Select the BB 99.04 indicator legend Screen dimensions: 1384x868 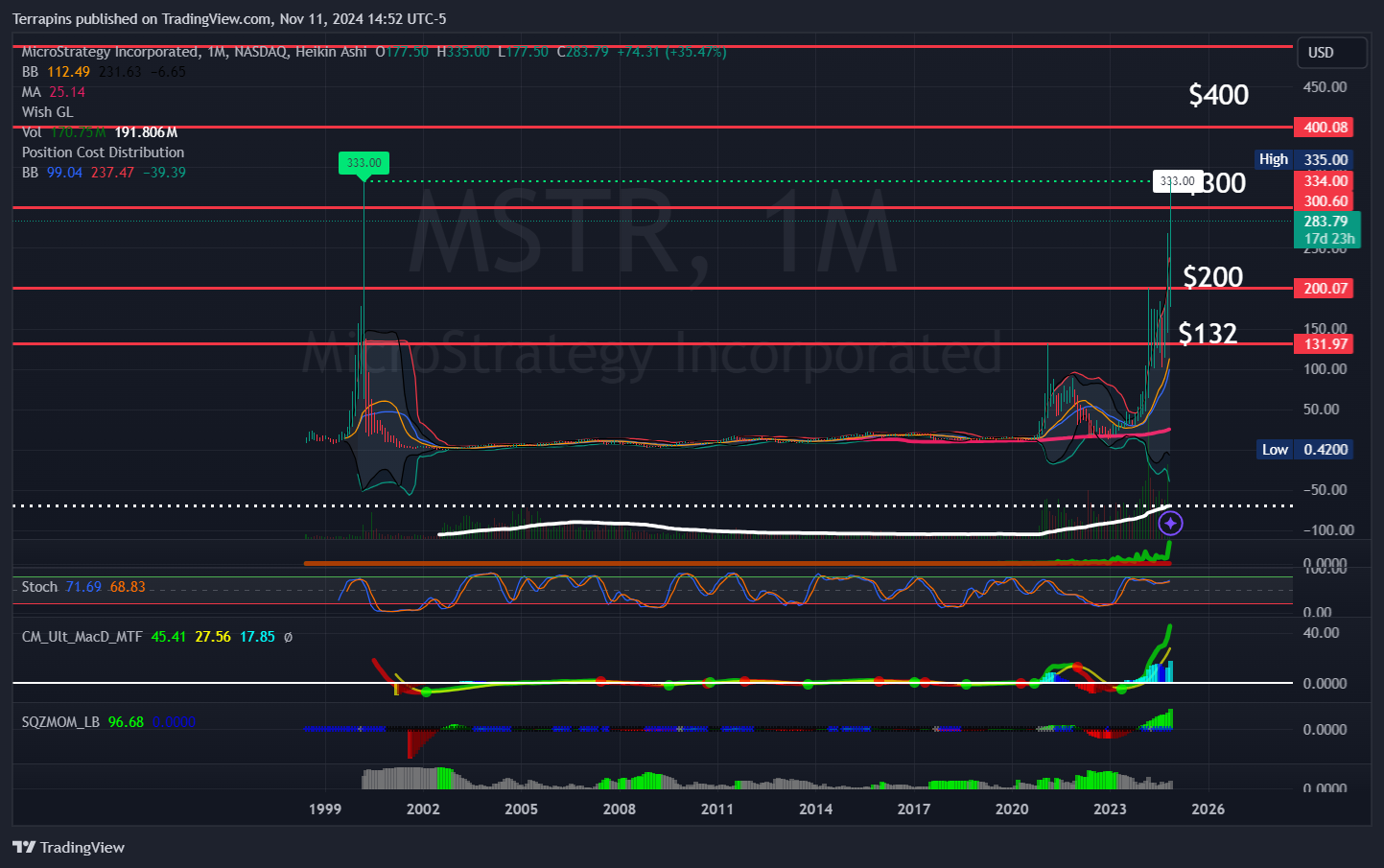104,173
